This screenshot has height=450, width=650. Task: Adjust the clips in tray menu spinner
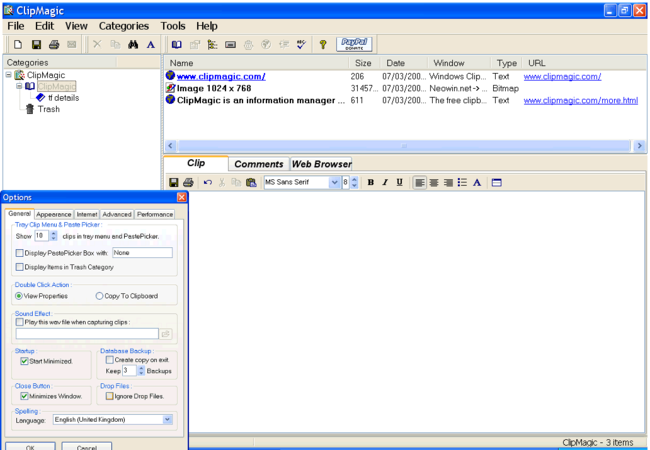coord(53,236)
